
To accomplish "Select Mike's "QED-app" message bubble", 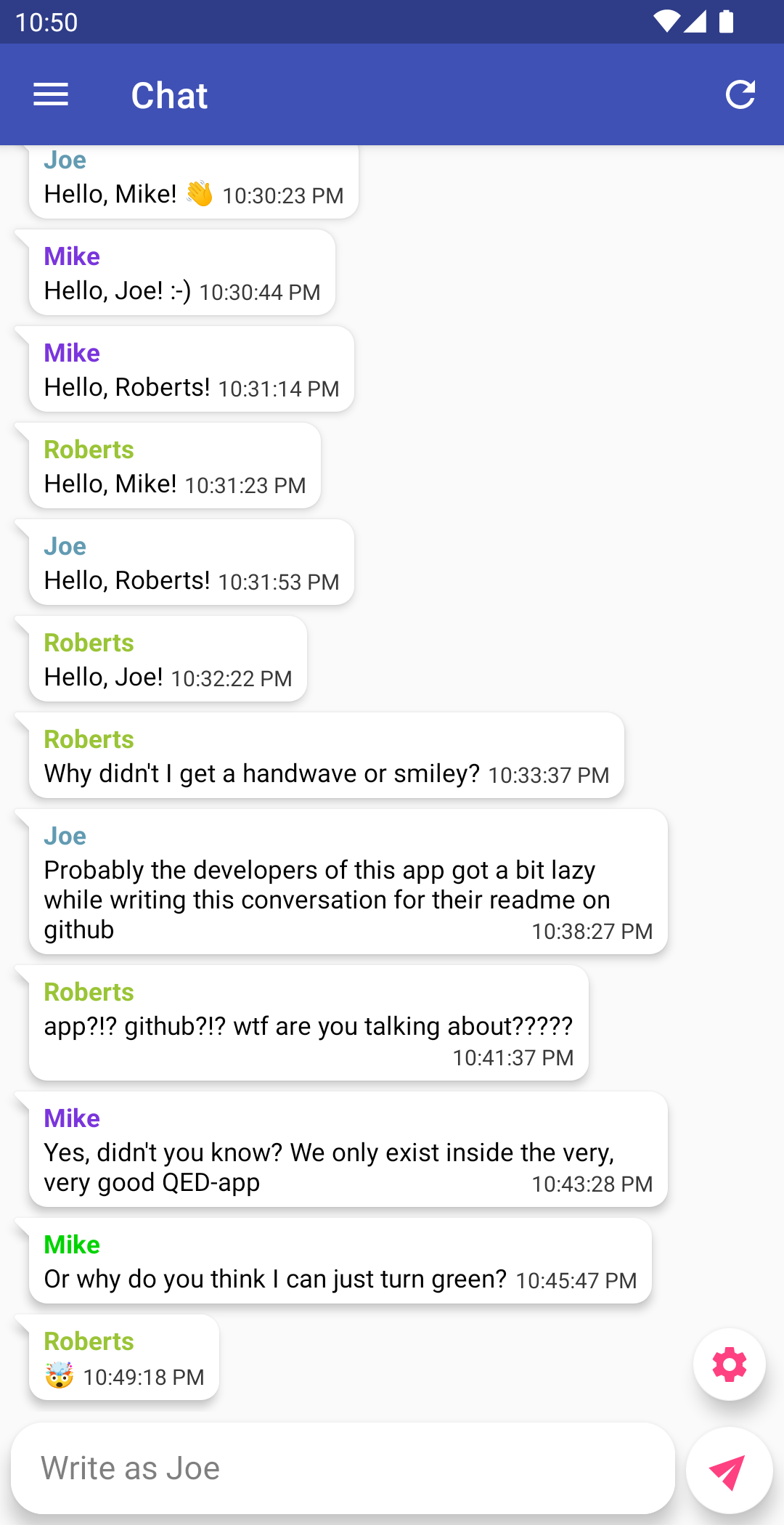I will coord(348,1150).
